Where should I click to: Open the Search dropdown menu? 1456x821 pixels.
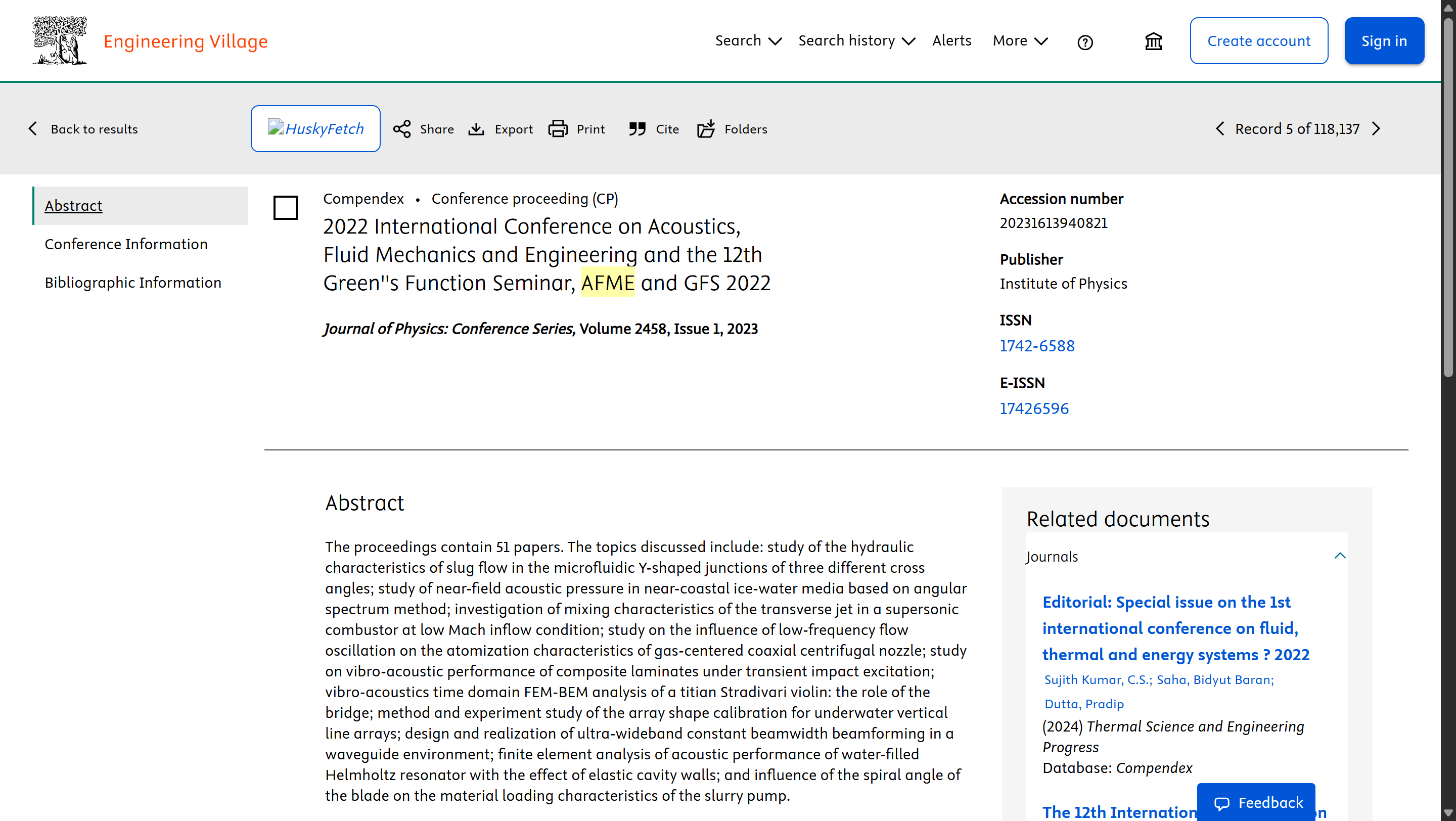click(x=748, y=40)
